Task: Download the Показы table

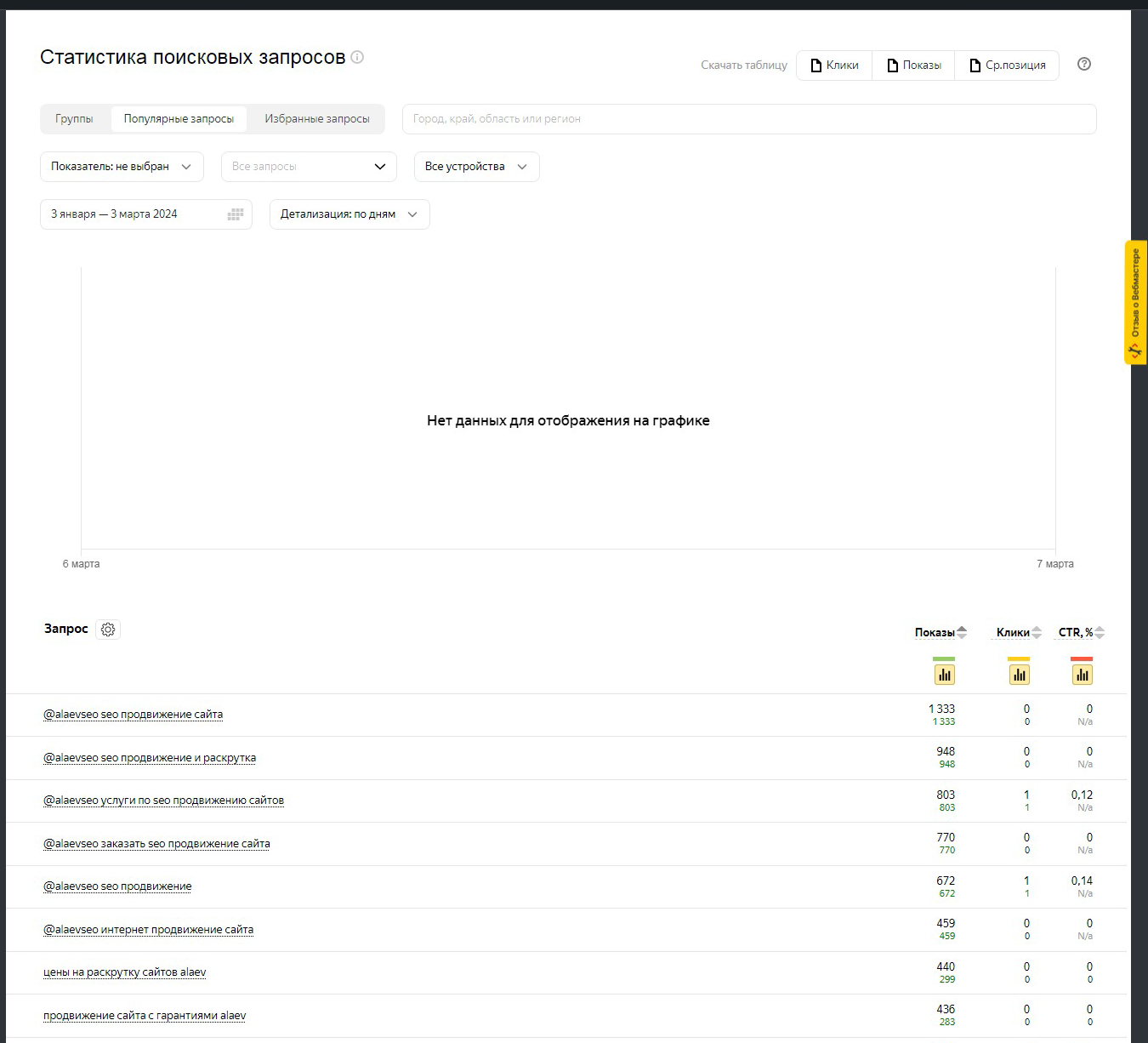Action: (914, 66)
